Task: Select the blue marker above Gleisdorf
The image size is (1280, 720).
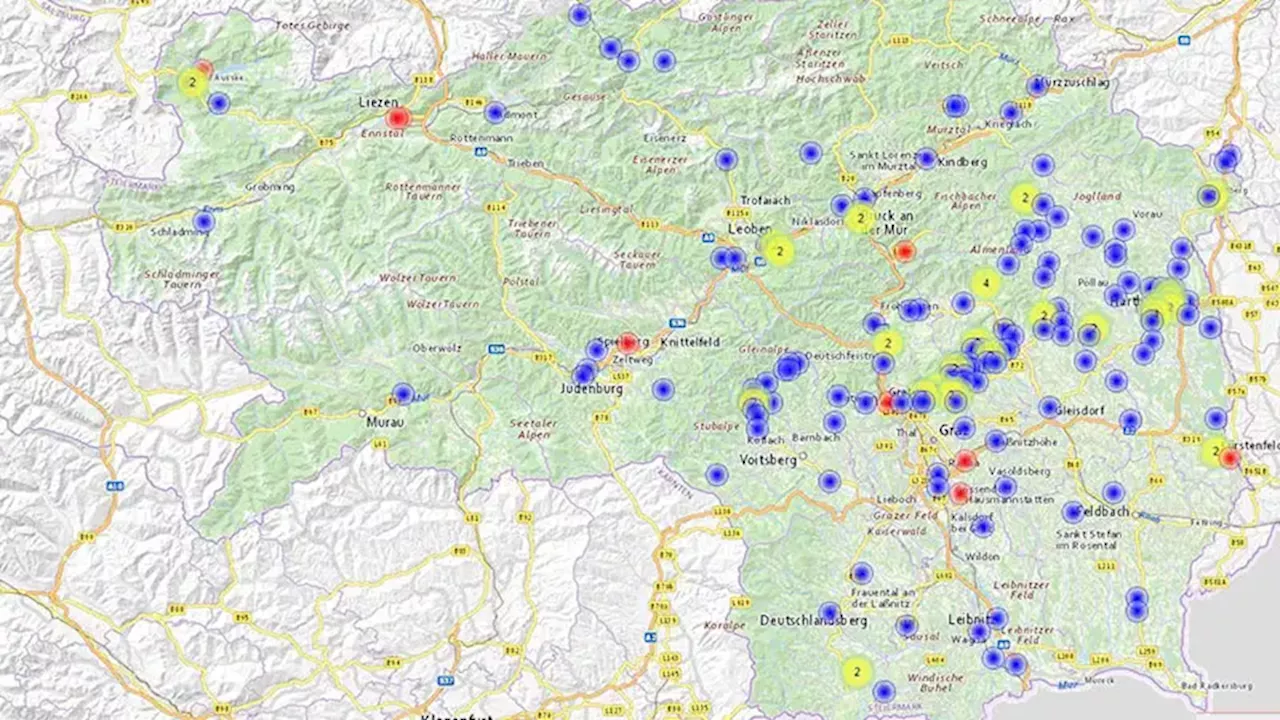Action: click(x=1048, y=407)
